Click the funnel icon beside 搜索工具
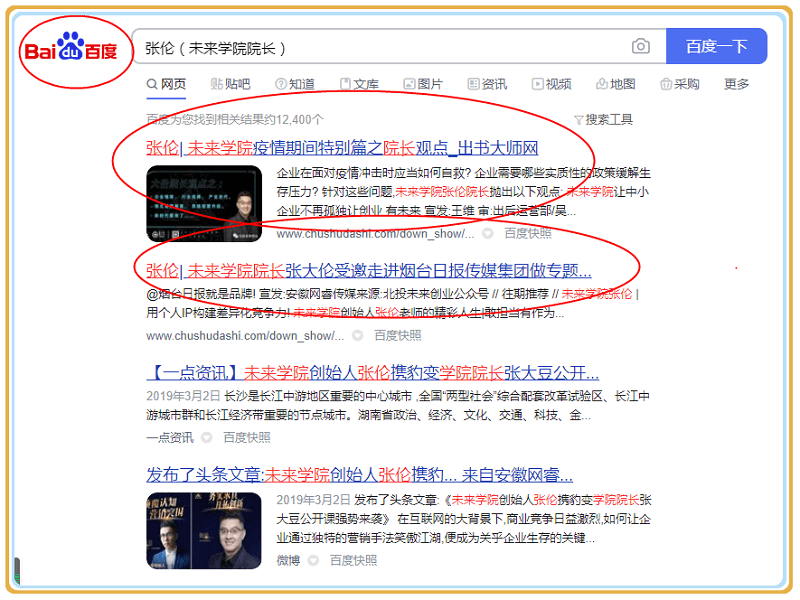The height and width of the screenshot is (600, 800). (x=578, y=120)
